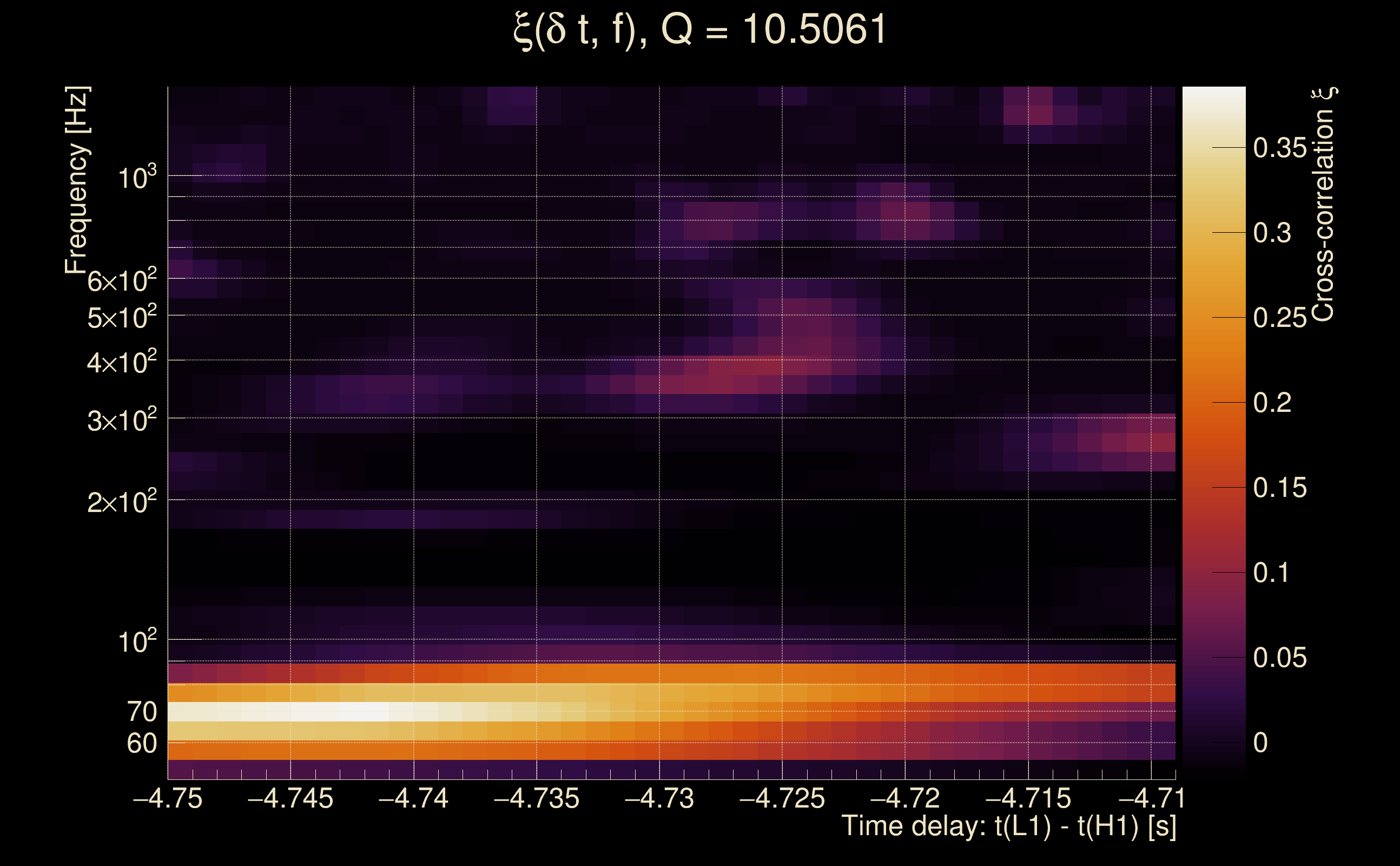
Task: Click the 60 Hz frequency tick label
Action: [141, 744]
